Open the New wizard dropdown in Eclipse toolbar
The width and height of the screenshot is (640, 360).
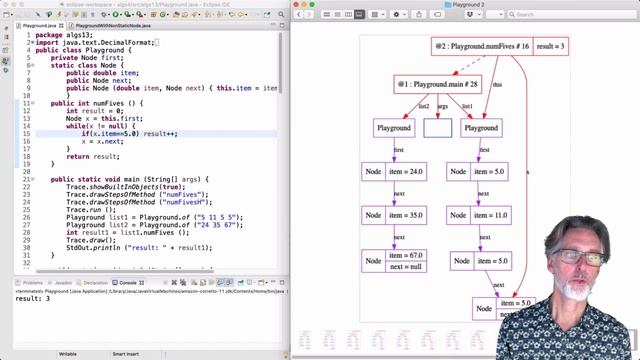pos(12,15)
